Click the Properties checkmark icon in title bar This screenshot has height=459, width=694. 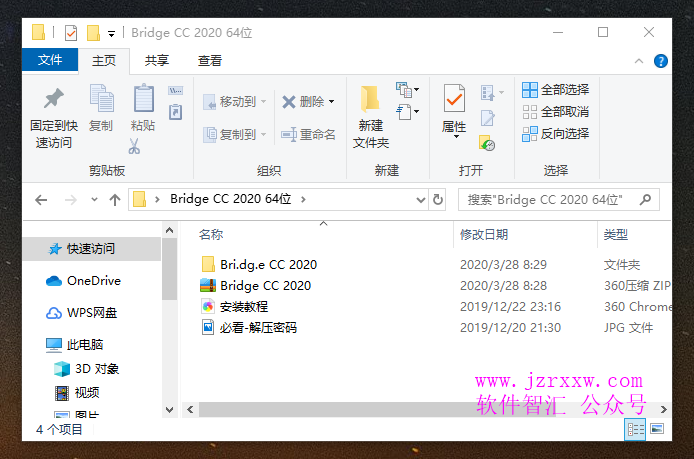(x=71, y=33)
